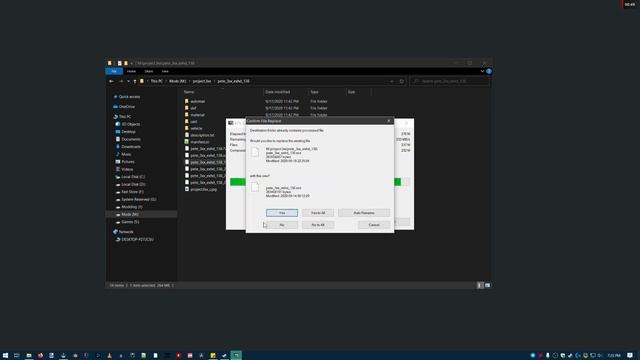Open the address bar history dropdown
The height and width of the screenshot is (360, 640).
(392, 81)
